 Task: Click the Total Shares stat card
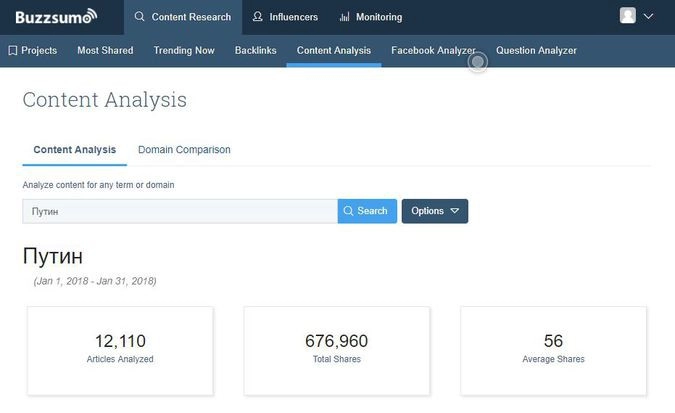(x=337, y=349)
